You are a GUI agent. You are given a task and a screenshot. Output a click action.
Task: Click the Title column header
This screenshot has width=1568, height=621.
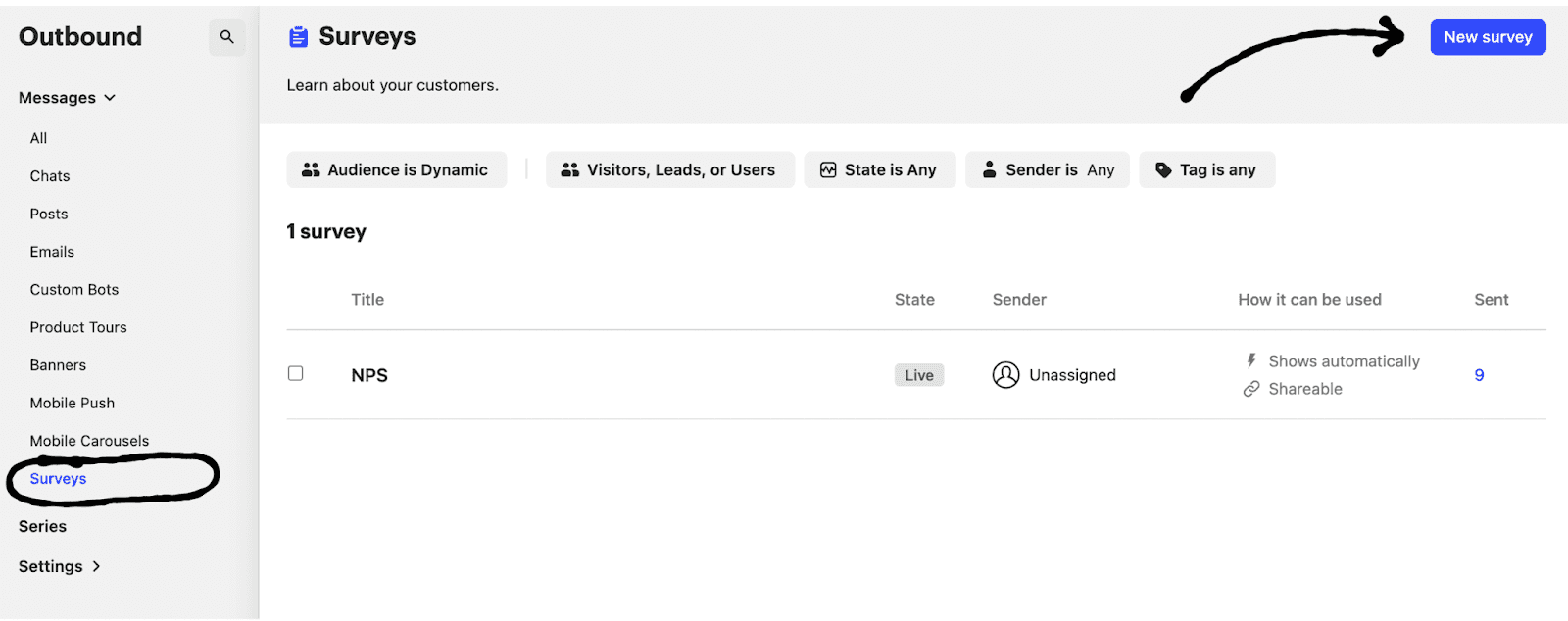[x=367, y=300]
